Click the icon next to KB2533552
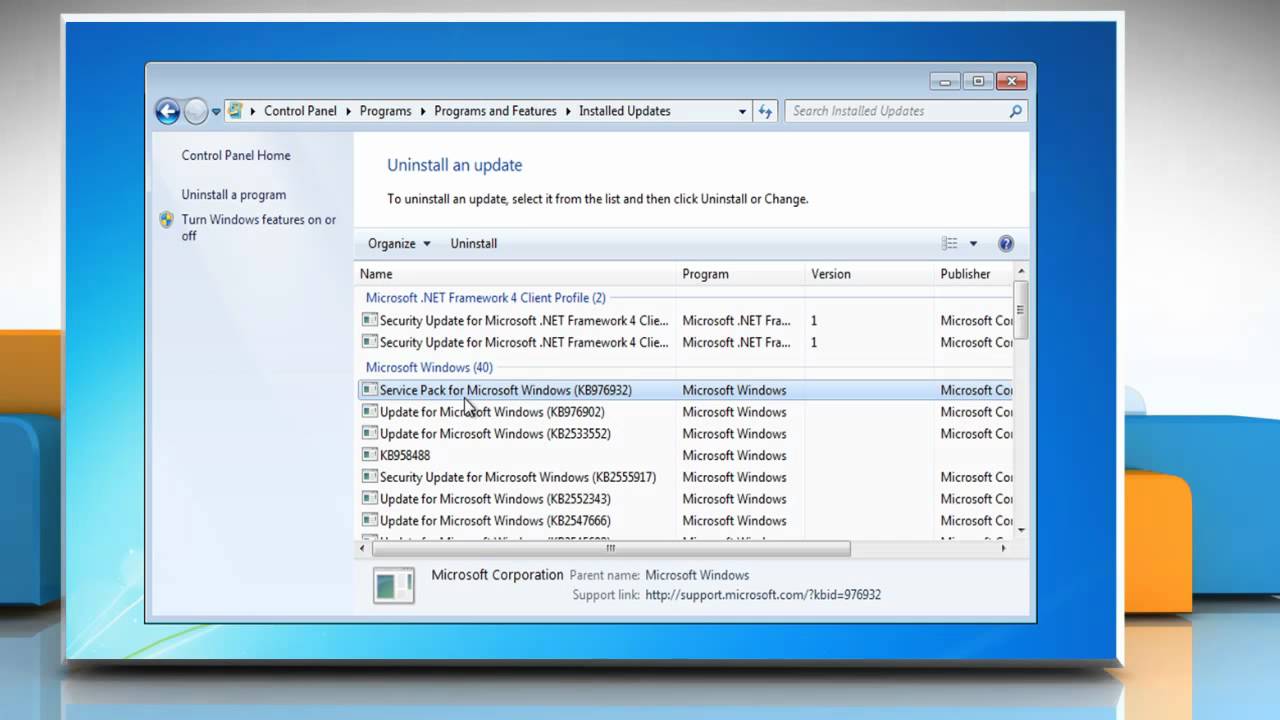The image size is (1280, 720). pos(369,434)
